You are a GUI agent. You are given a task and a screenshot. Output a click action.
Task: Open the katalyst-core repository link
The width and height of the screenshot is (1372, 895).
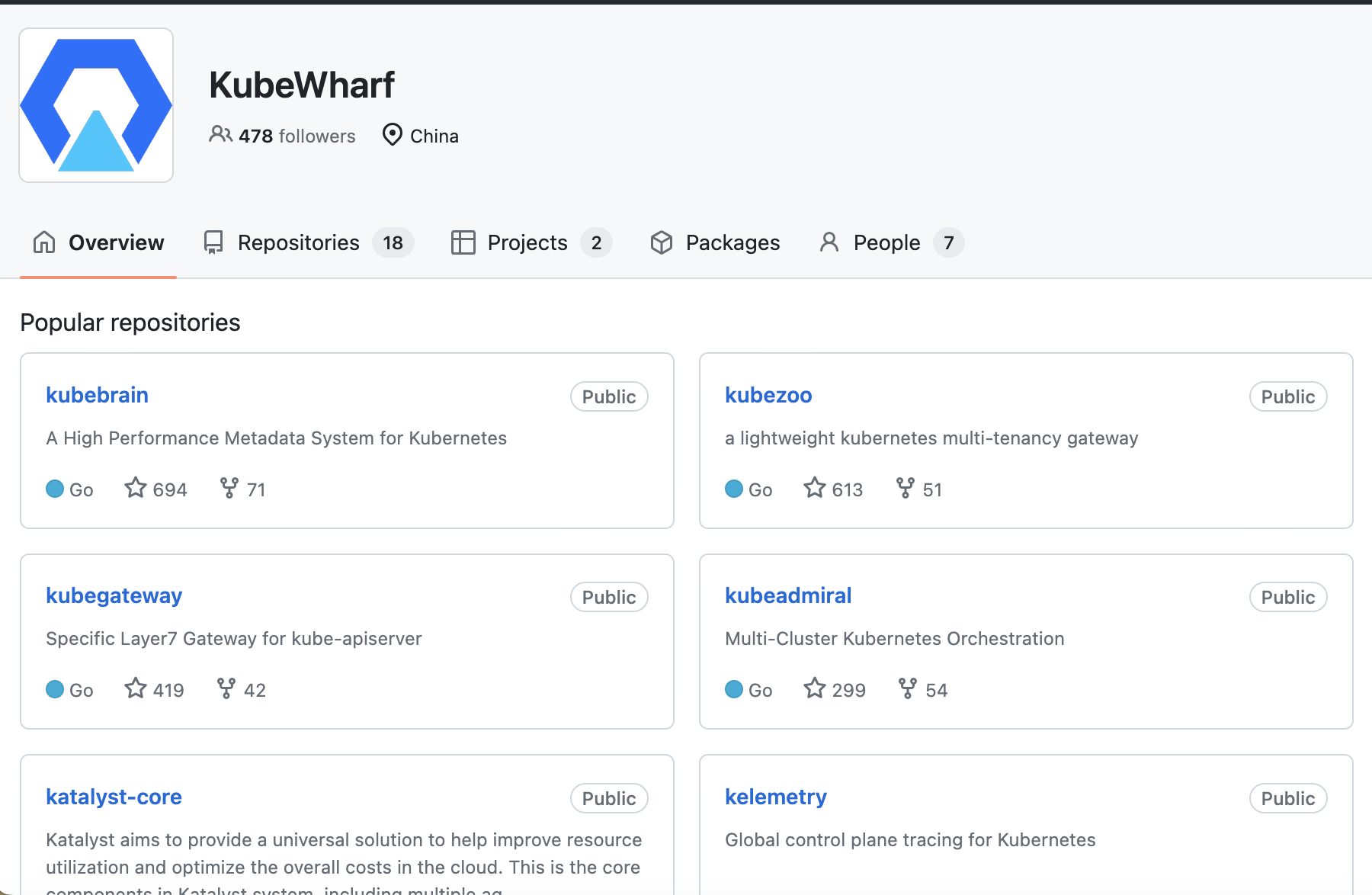[114, 797]
